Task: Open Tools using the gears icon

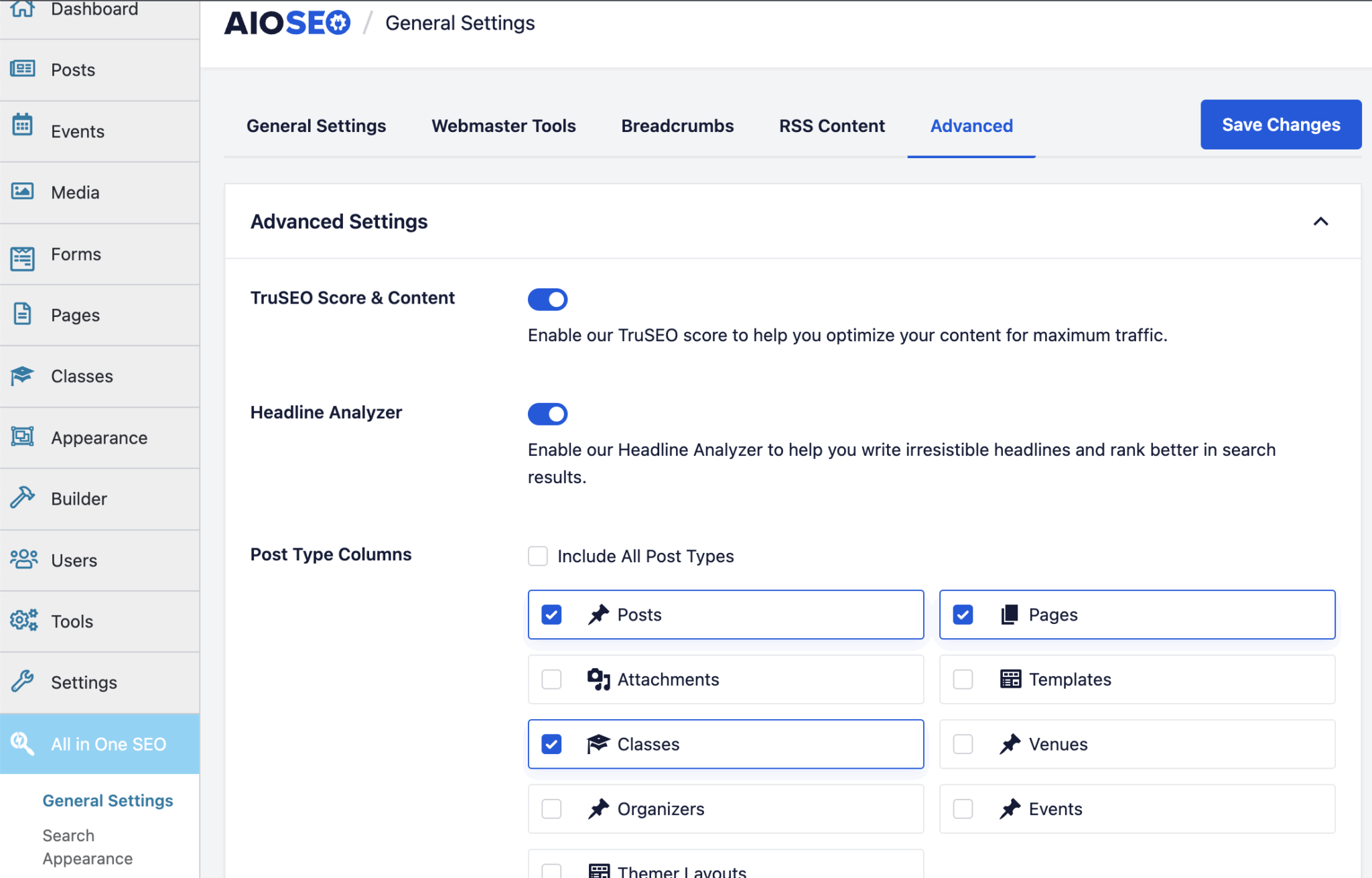Action: click(x=24, y=621)
